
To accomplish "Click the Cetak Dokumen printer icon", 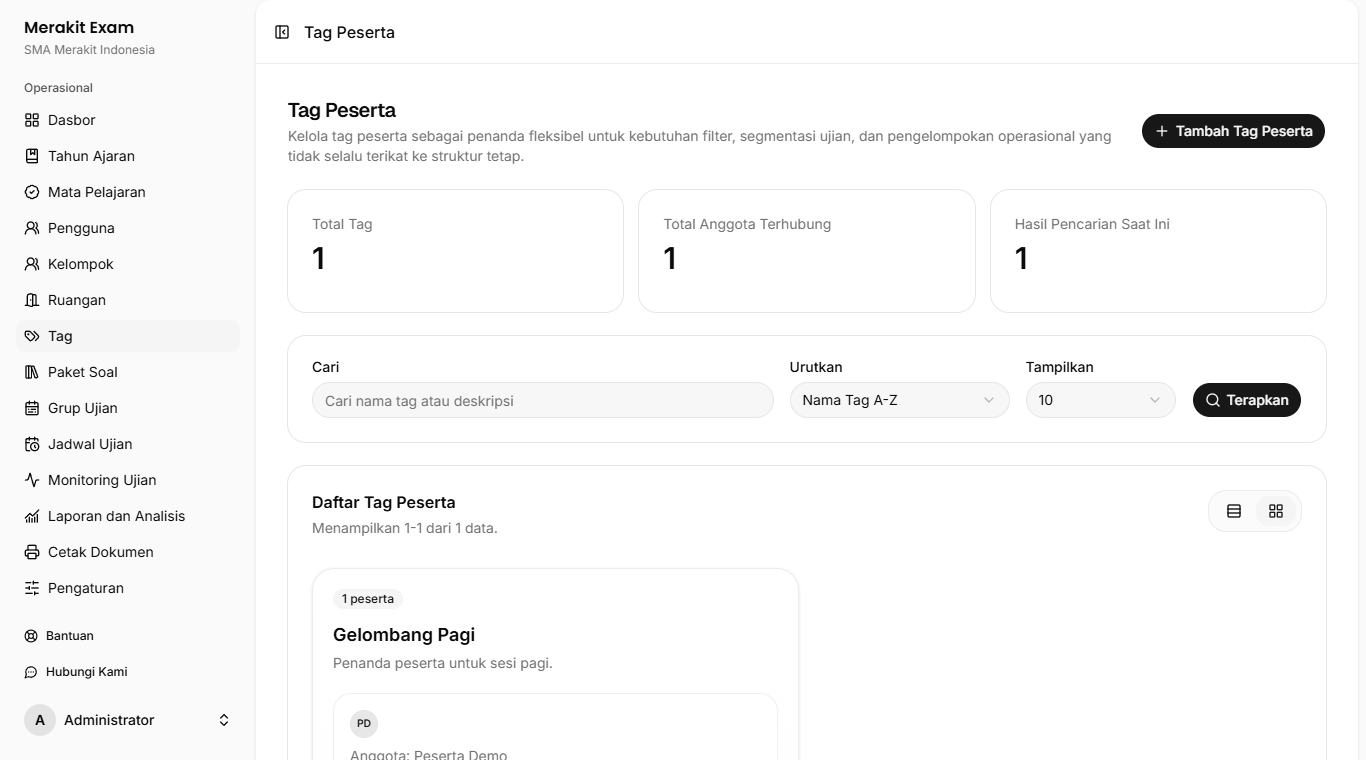I will click(x=32, y=552).
